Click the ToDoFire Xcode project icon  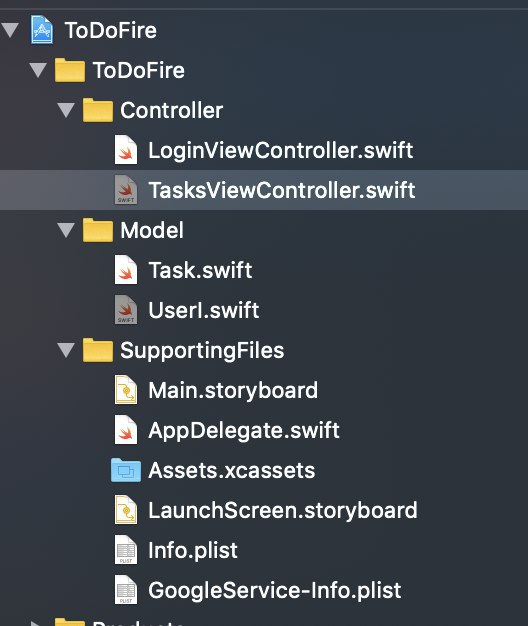tap(42, 30)
